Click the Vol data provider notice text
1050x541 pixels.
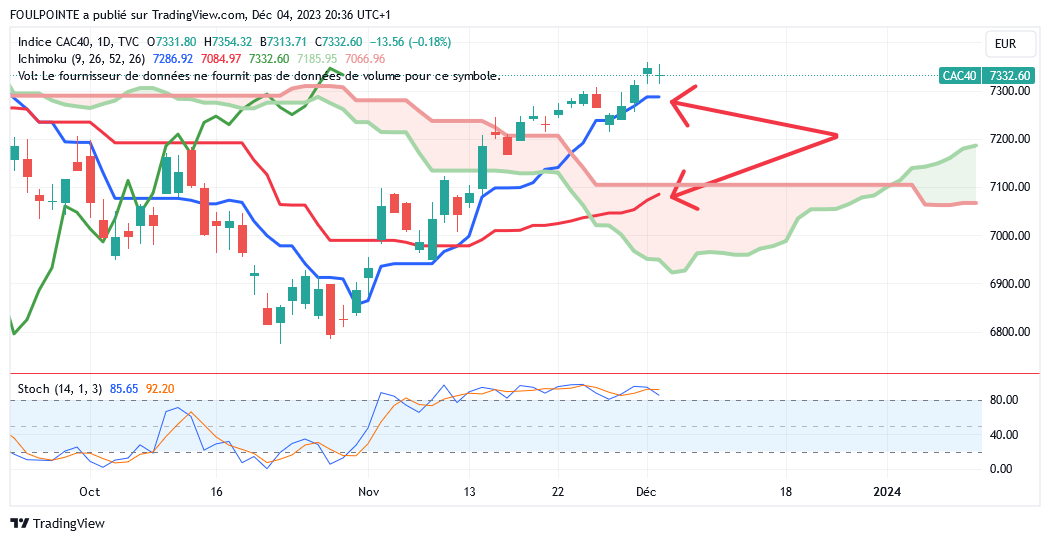pyautogui.click(x=258, y=76)
